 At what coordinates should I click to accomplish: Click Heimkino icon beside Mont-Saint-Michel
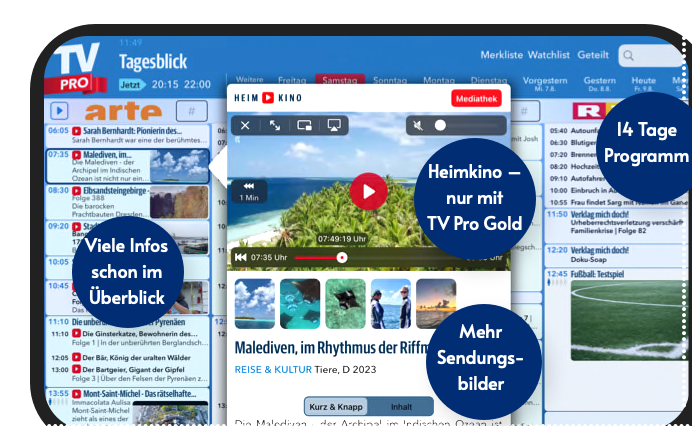77,394
